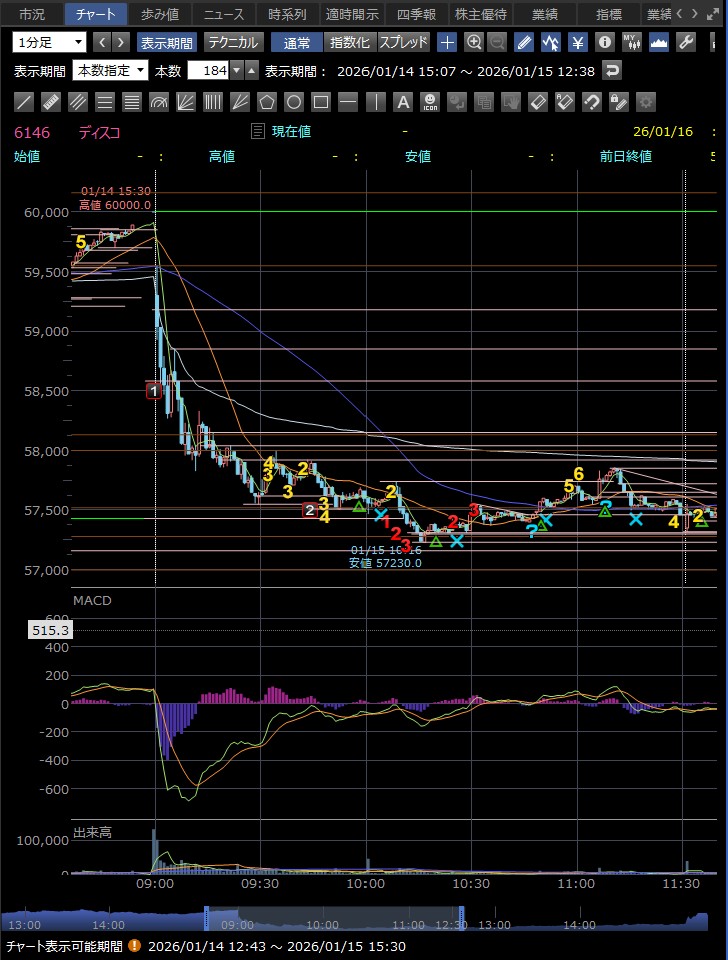Open chart settings wrench icon
Screen dimensions: 728x960
(685, 42)
